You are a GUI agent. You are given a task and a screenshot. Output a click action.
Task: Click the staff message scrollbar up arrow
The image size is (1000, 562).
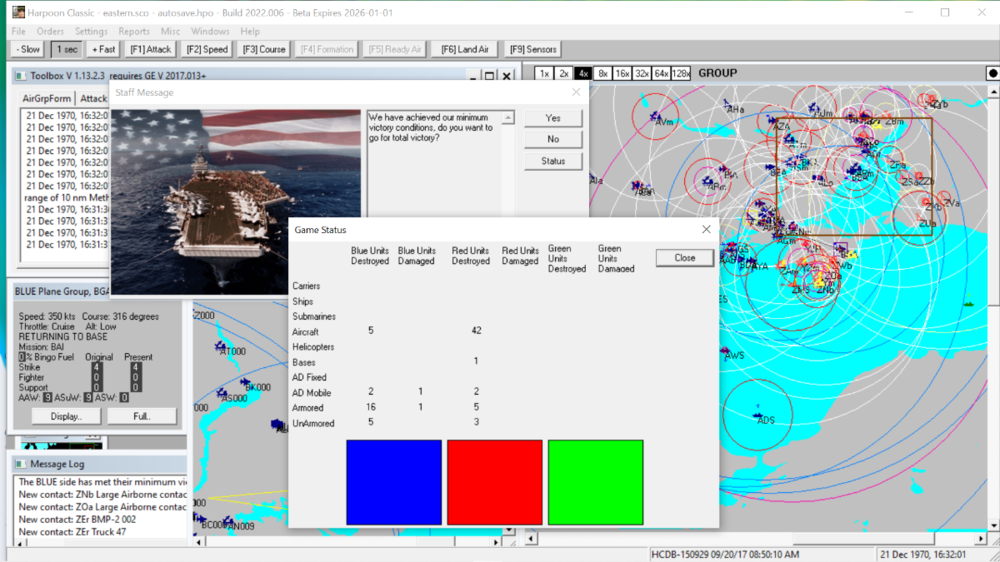pos(508,117)
